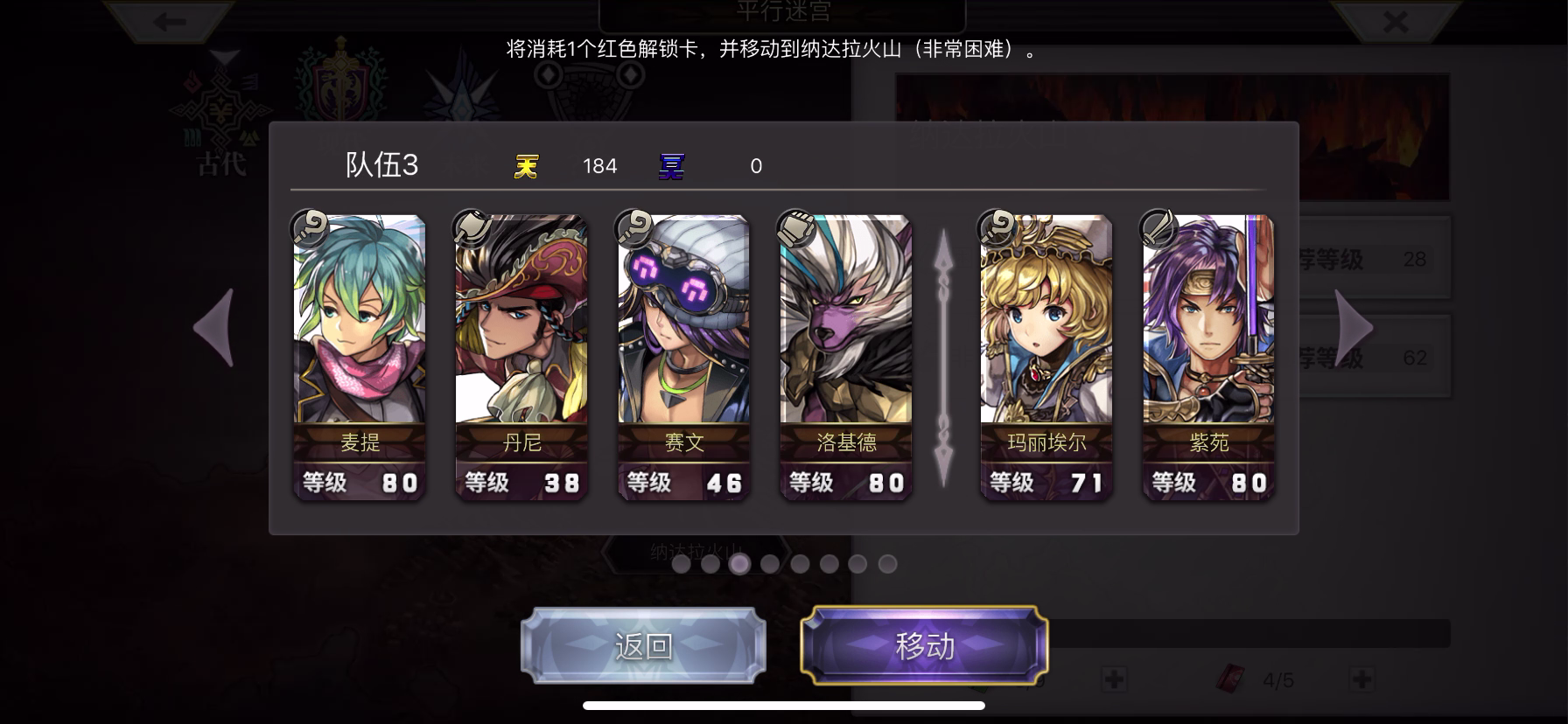Select the 赛文 character card
1568x724 pixels.
(x=683, y=357)
